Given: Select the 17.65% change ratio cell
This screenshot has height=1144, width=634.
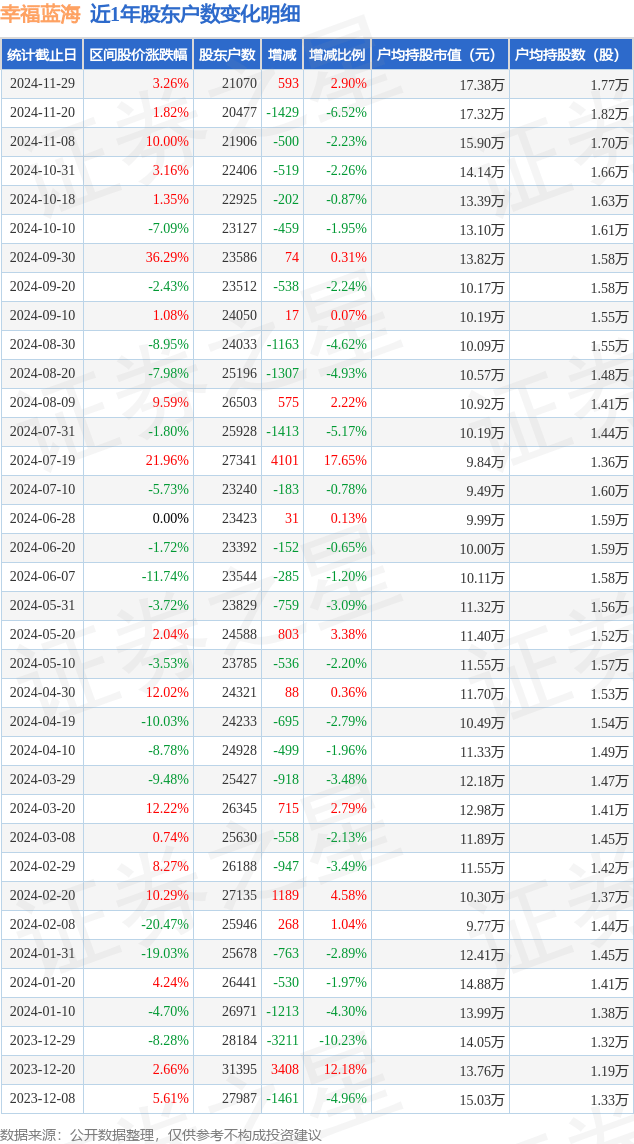Looking at the screenshot, I should 344,461.
